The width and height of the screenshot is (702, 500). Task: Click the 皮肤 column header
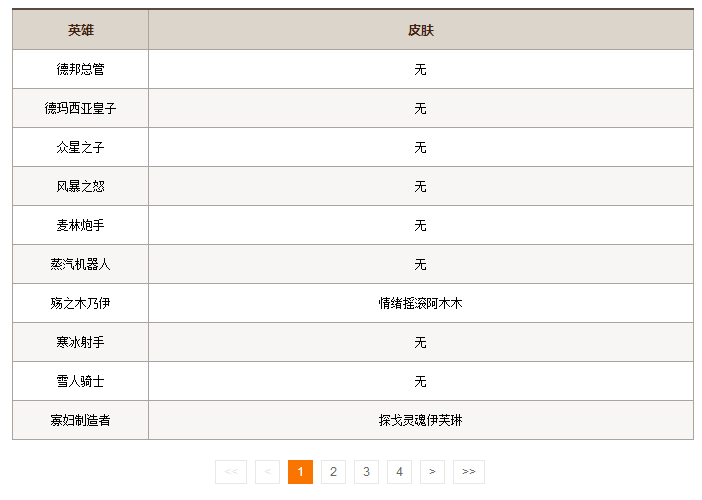[x=420, y=30]
